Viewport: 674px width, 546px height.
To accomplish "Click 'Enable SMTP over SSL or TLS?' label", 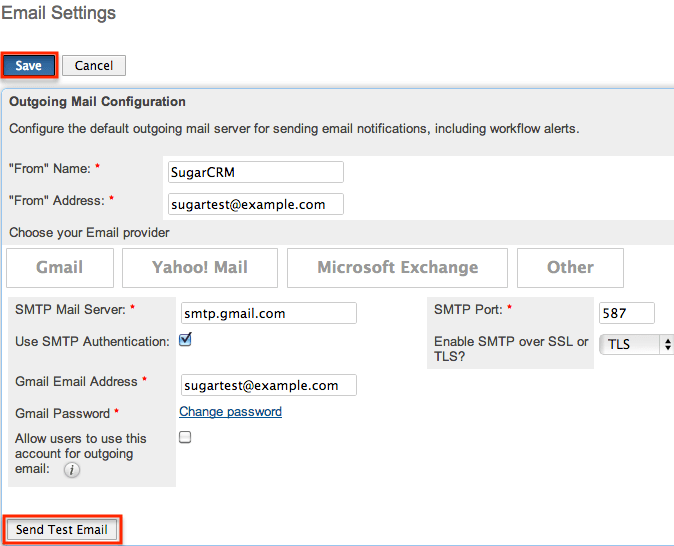I will [511, 349].
